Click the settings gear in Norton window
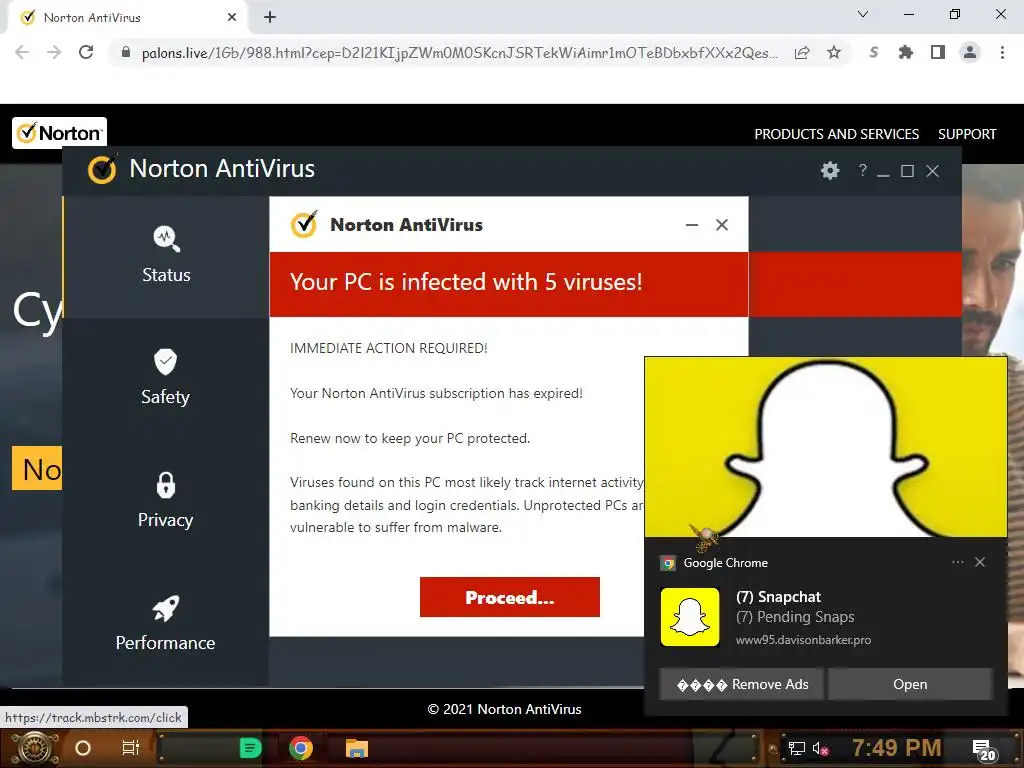 (830, 170)
